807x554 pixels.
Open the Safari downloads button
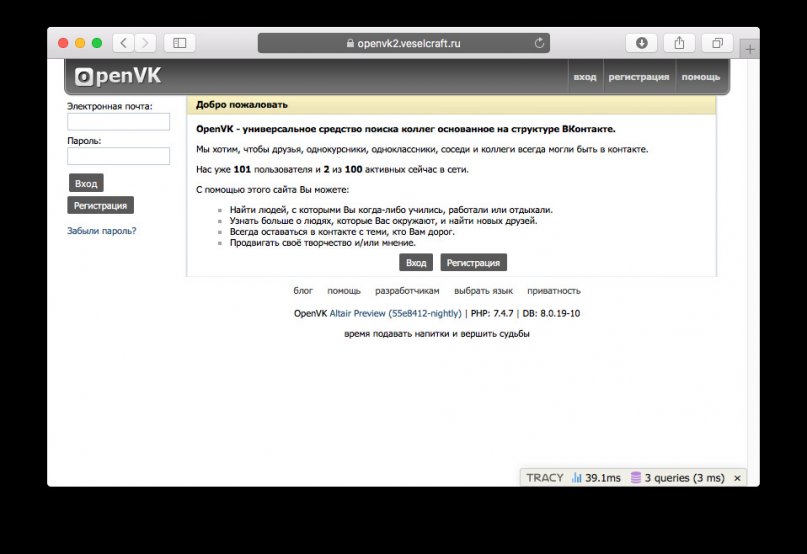point(641,43)
